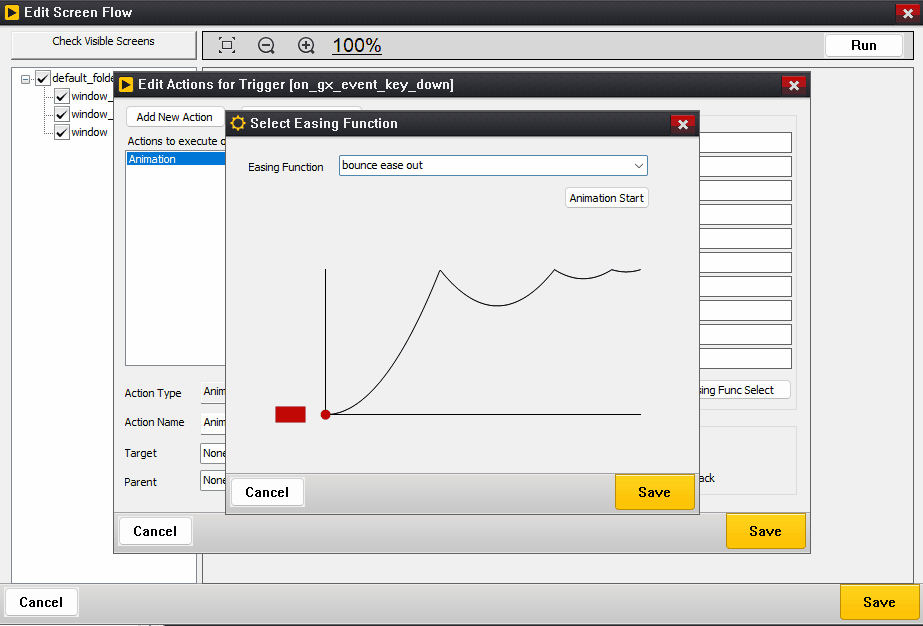This screenshot has width=923, height=626.
Task: Click the Easing Func Select button
Action: point(744,390)
